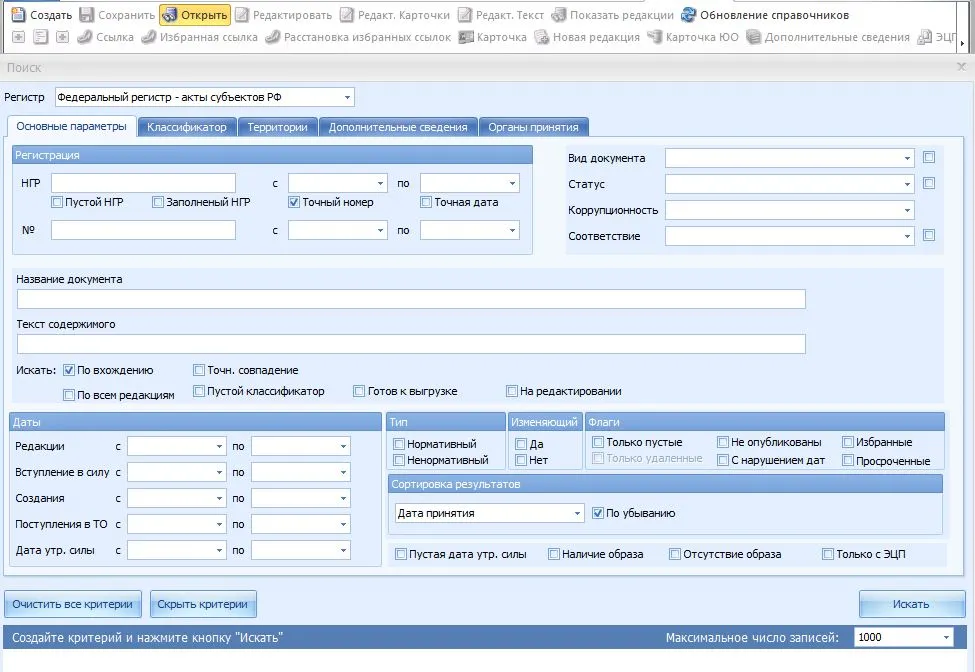Open the Регистр dropdown

(x=348, y=97)
